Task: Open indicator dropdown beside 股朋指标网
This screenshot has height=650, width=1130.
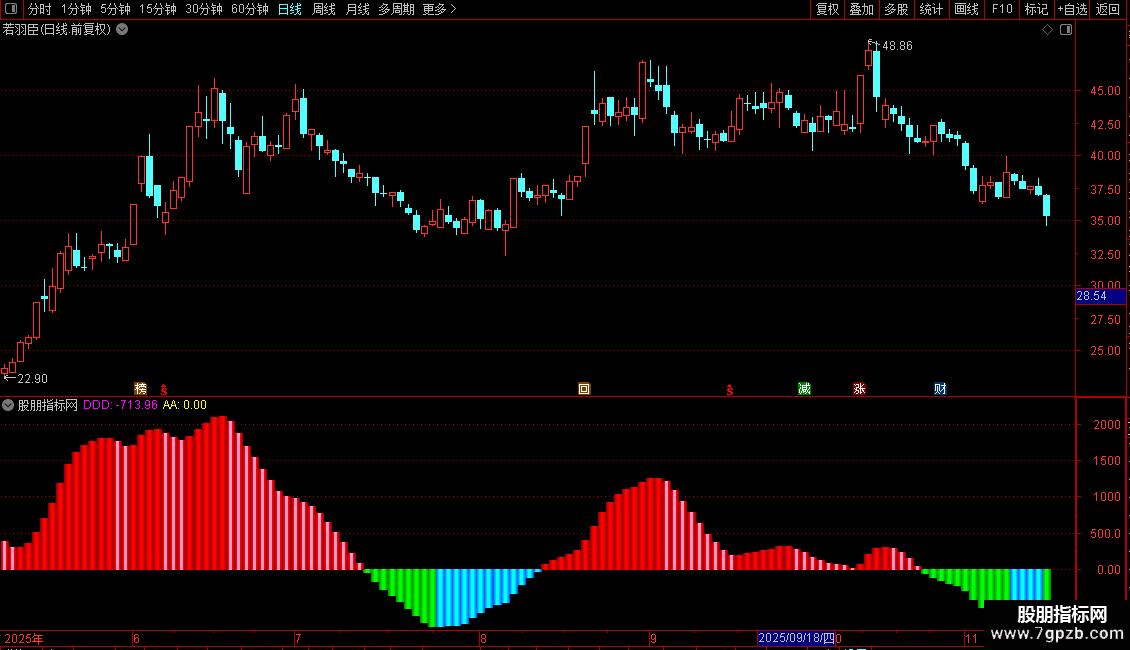Action: tap(8, 405)
